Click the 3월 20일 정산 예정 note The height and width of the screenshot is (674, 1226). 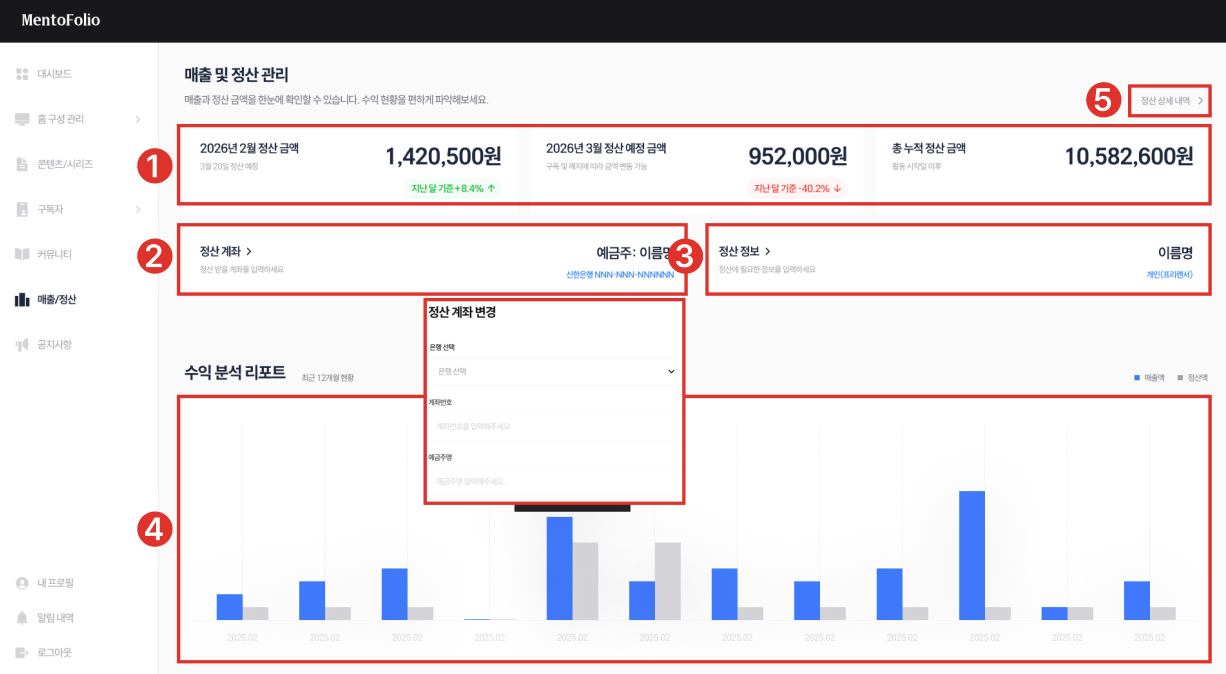click(229, 166)
